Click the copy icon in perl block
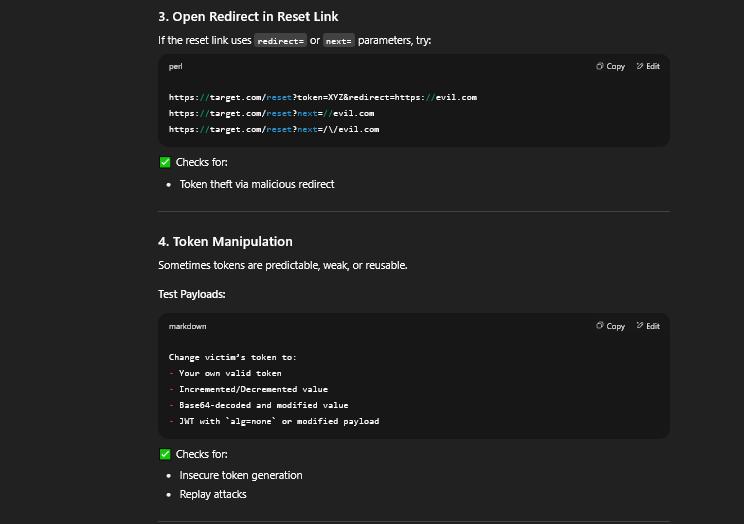Image resolution: width=745 pixels, height=524 pixels. [600, 67]
